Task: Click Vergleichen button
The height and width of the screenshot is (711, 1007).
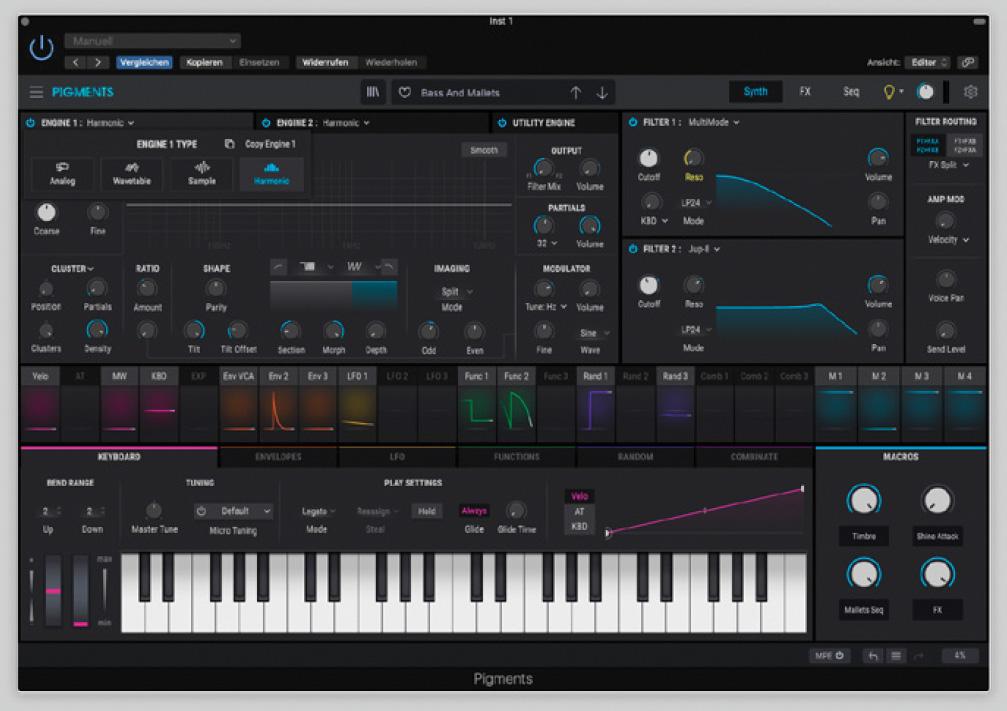Action: coord(144,62)
